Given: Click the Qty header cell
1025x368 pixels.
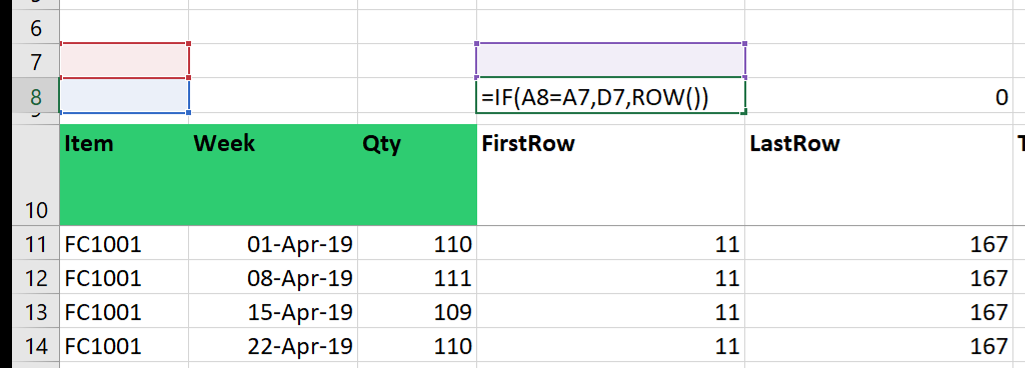Looking at the screenshot, I should click(417, 175).
